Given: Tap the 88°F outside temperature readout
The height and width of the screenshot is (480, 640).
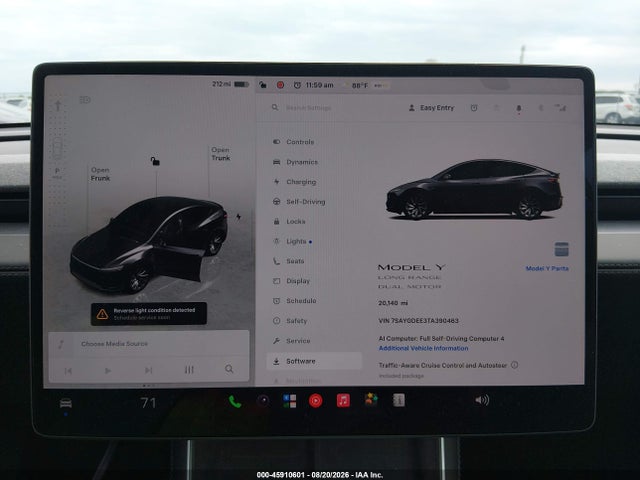Looking at the screenshot, I should [360, 85].
